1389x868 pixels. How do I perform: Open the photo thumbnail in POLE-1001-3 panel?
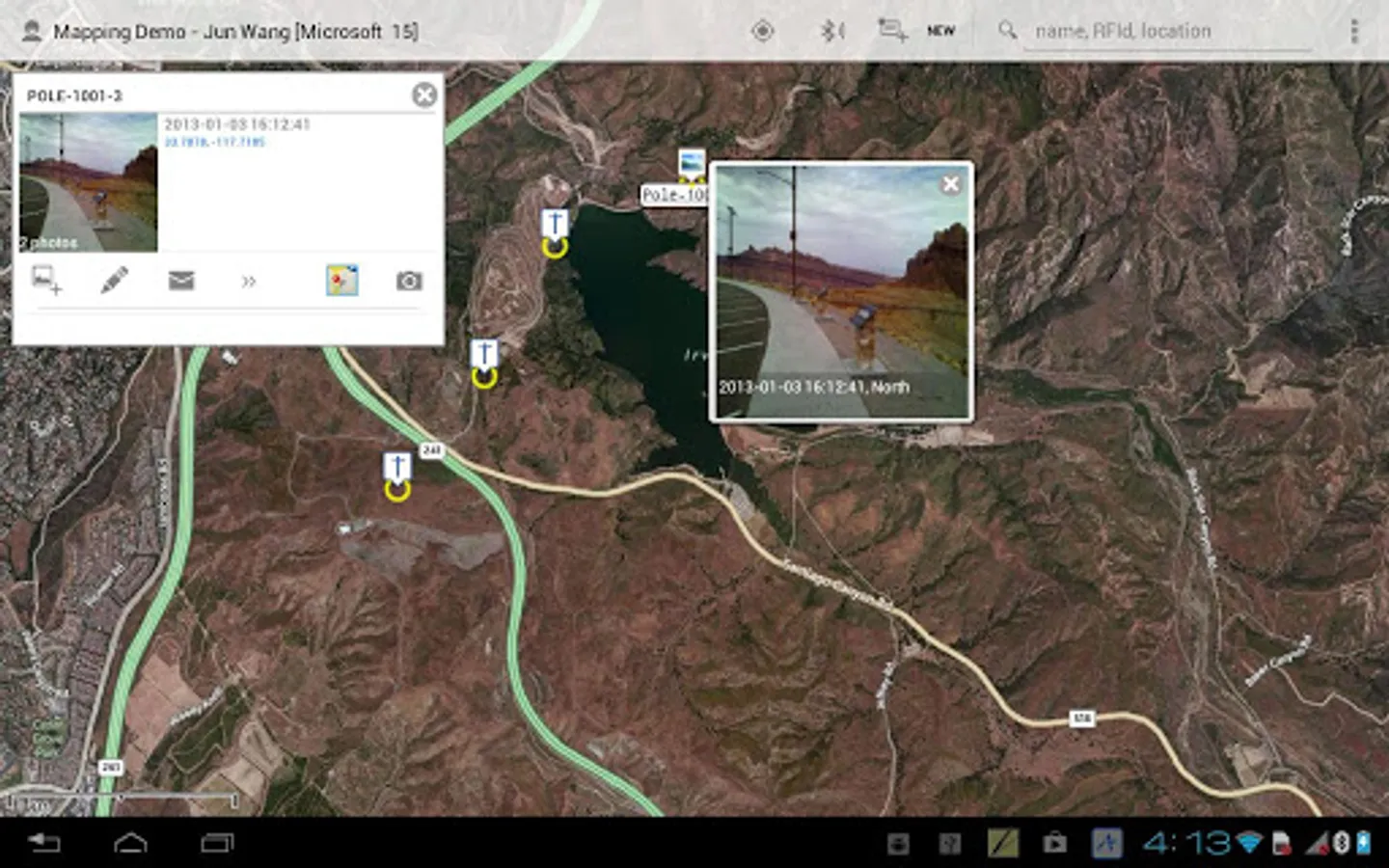click(88, 182)
